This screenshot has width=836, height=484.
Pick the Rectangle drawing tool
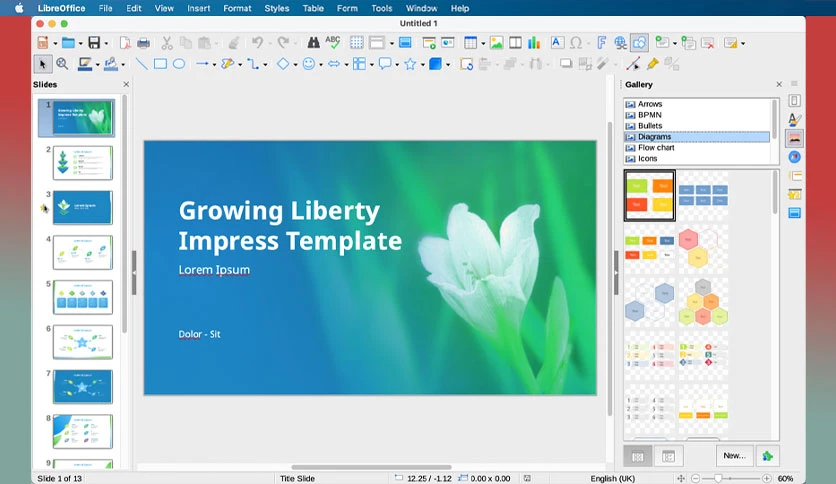(x=160, y=64)
